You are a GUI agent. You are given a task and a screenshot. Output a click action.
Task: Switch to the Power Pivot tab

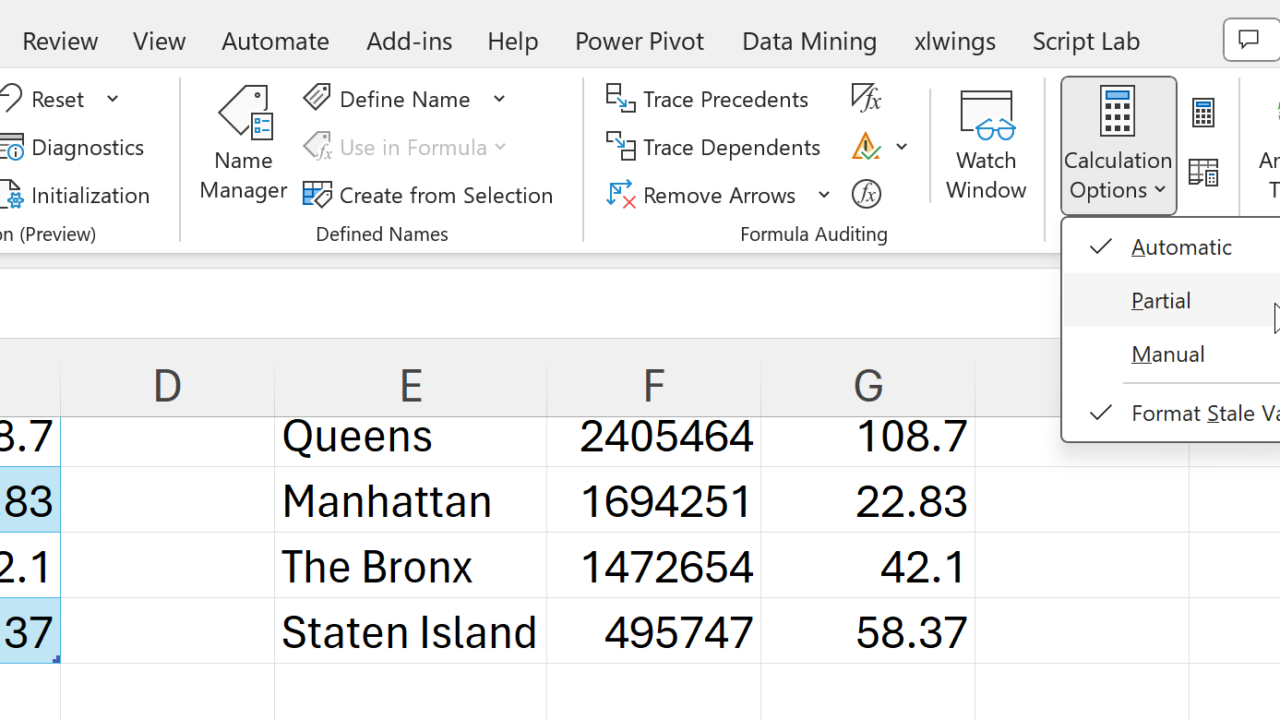click(x=639, y=41)
